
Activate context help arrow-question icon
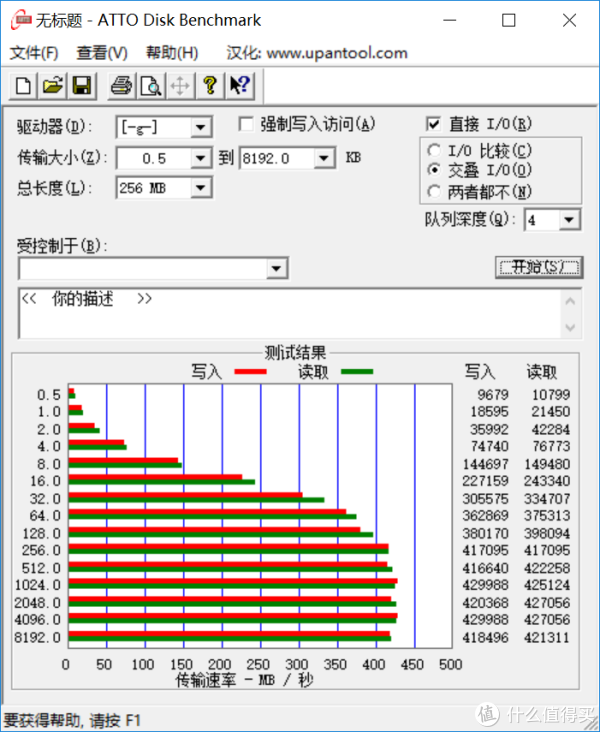click(x=240, y=86)
